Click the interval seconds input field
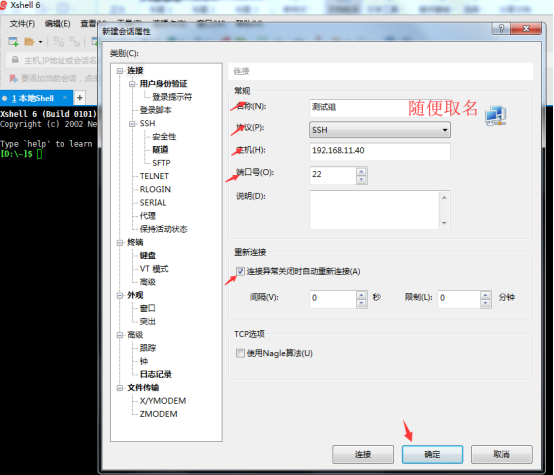This screenshot has height=475, width=554. click(x=333, y=299)
